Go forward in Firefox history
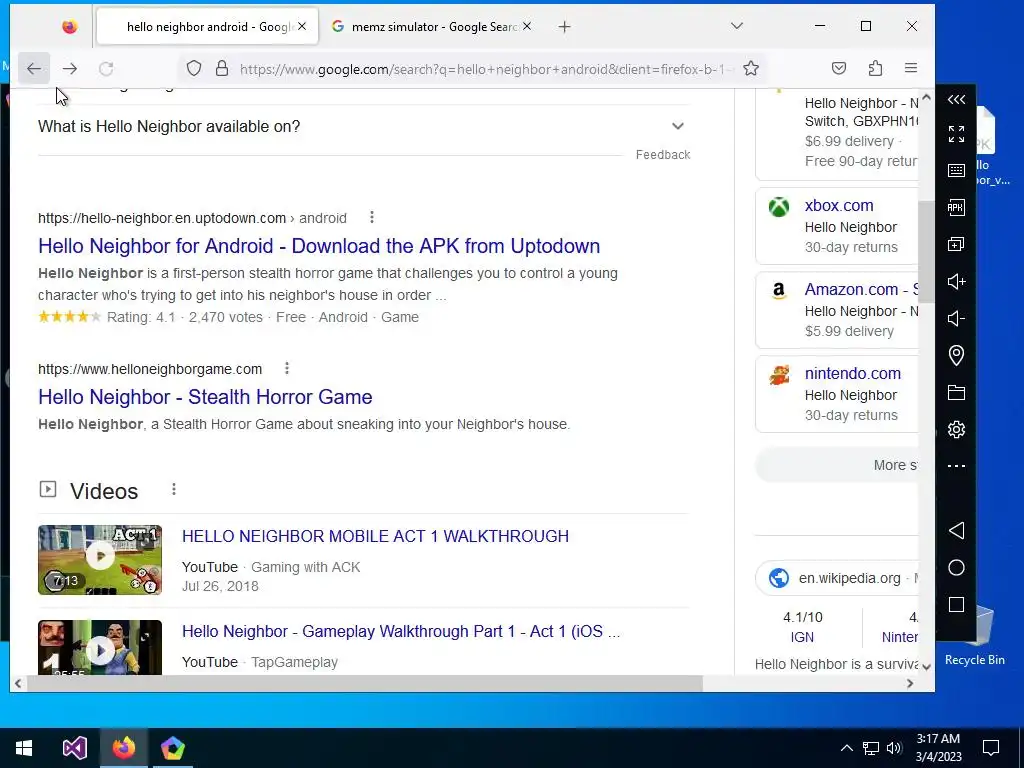The width and height of the screenshot is (1024, 768). 70,68
